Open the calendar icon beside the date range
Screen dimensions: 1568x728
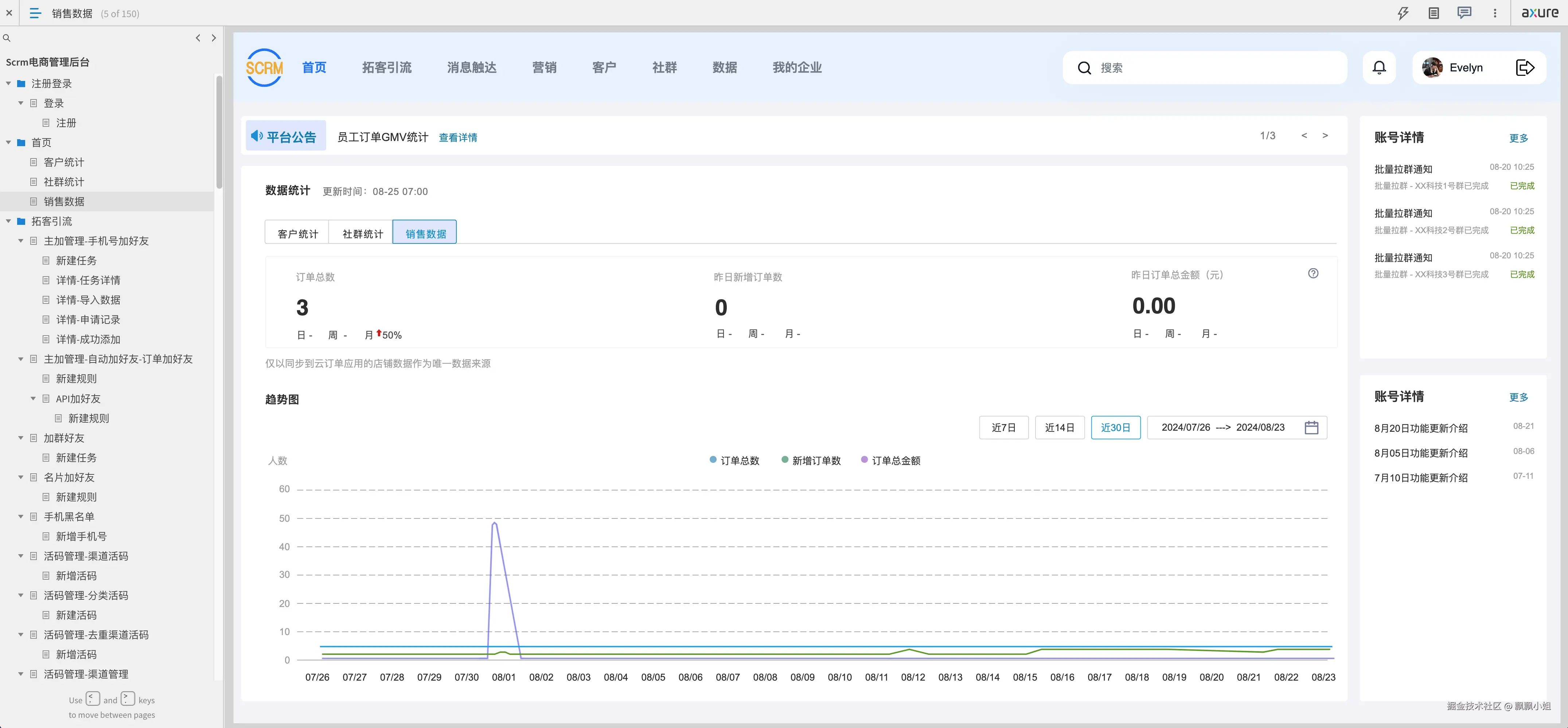(x=1311, y=427)
